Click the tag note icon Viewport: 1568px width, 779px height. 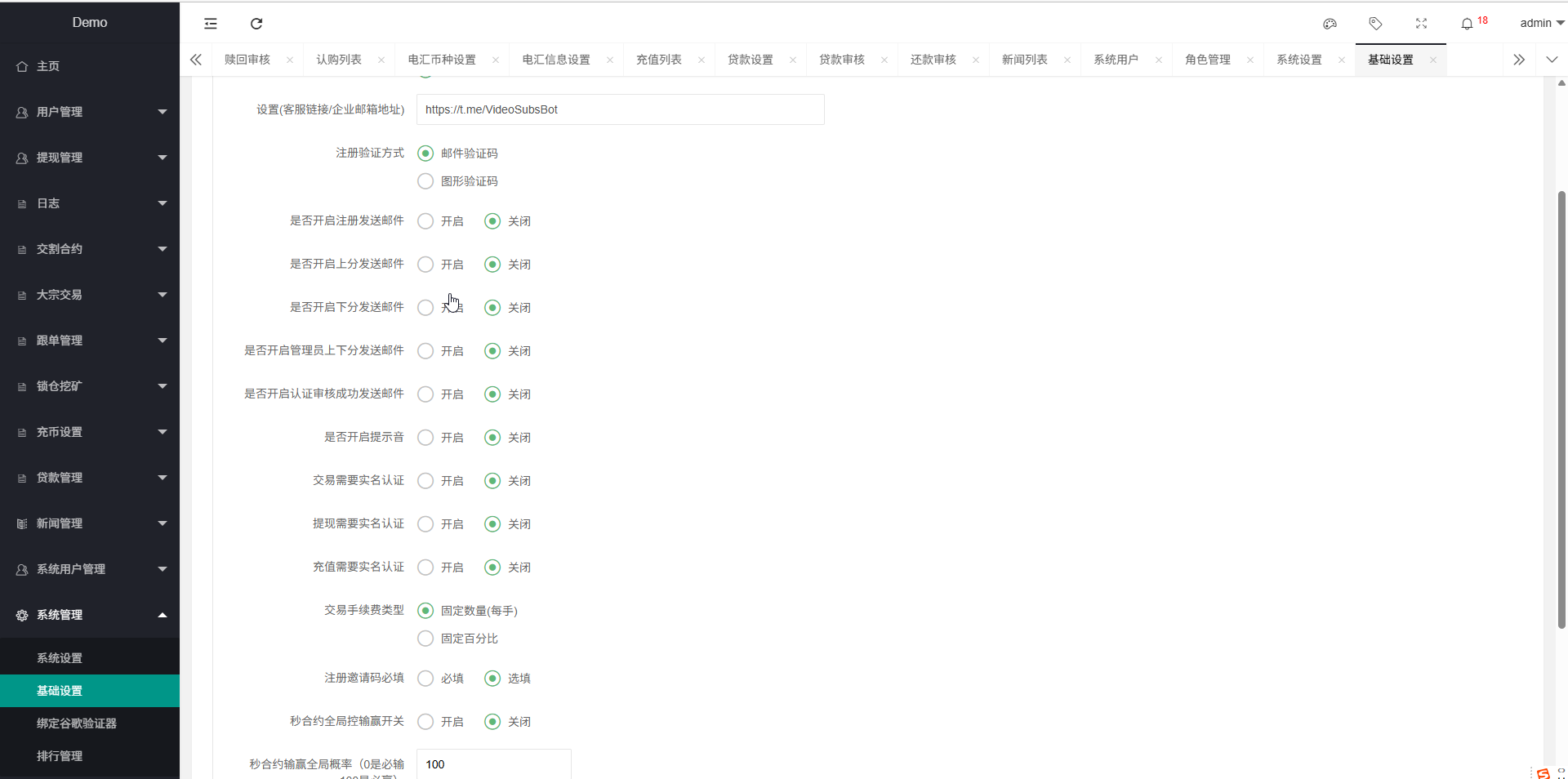point(1375,24)
